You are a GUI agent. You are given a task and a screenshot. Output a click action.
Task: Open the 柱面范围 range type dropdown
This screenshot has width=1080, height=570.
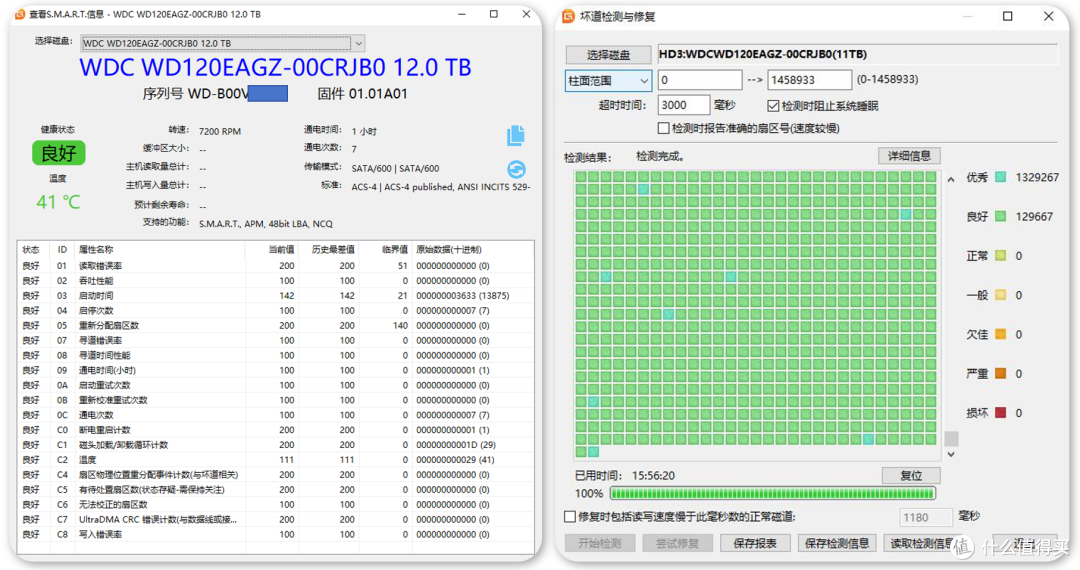tap(608, 81)
